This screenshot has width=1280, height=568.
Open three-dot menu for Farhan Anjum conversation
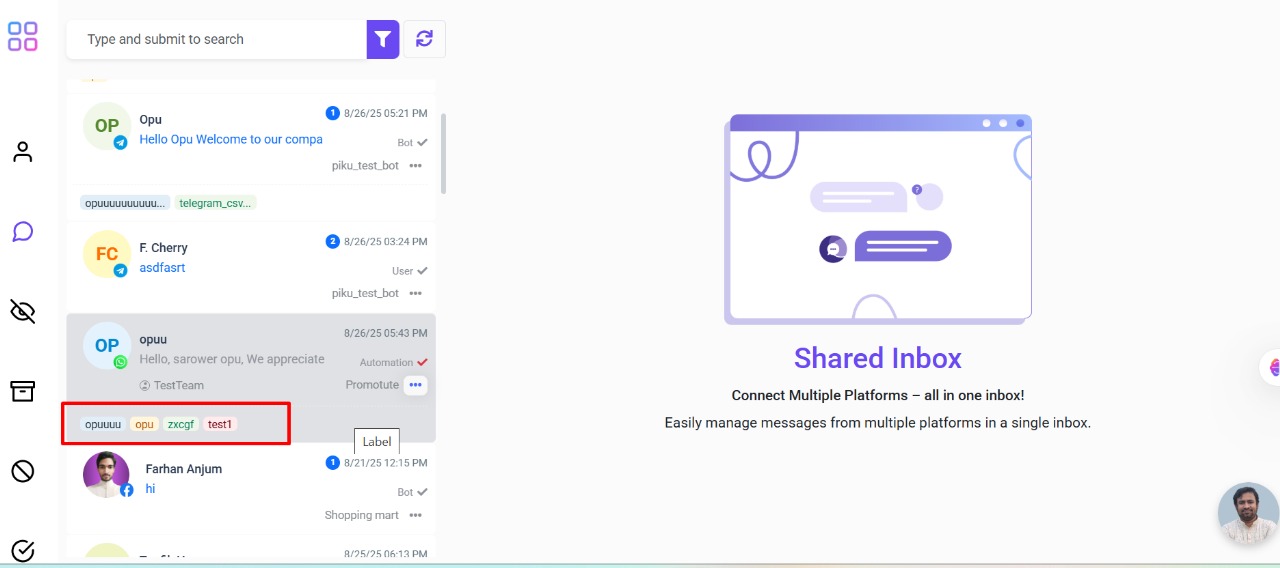(x=416, y=516)
